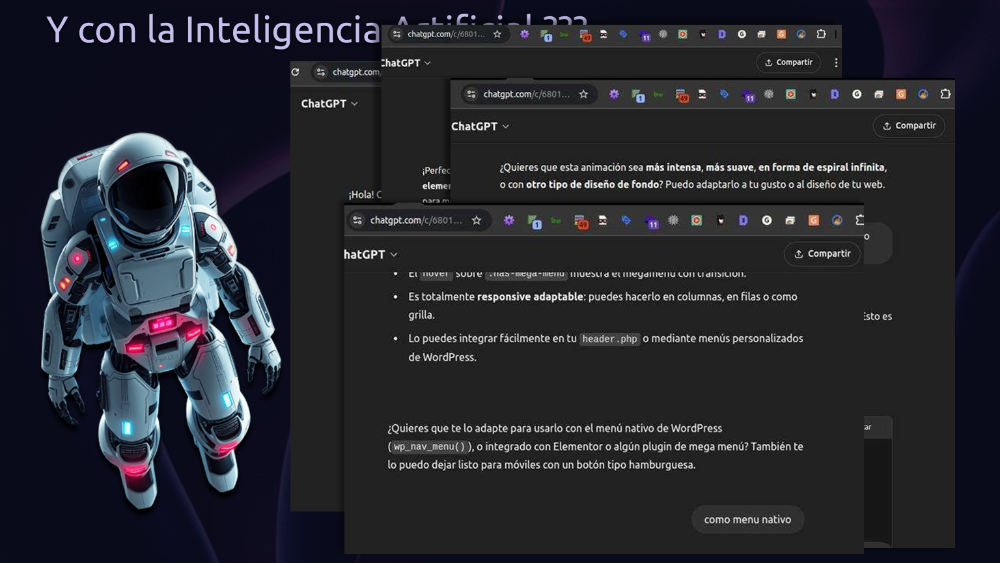Expand the ChatGPT model dropdown in the leftmost window
Viewport: 1000px width, 563px height.
tap(329, 103)
